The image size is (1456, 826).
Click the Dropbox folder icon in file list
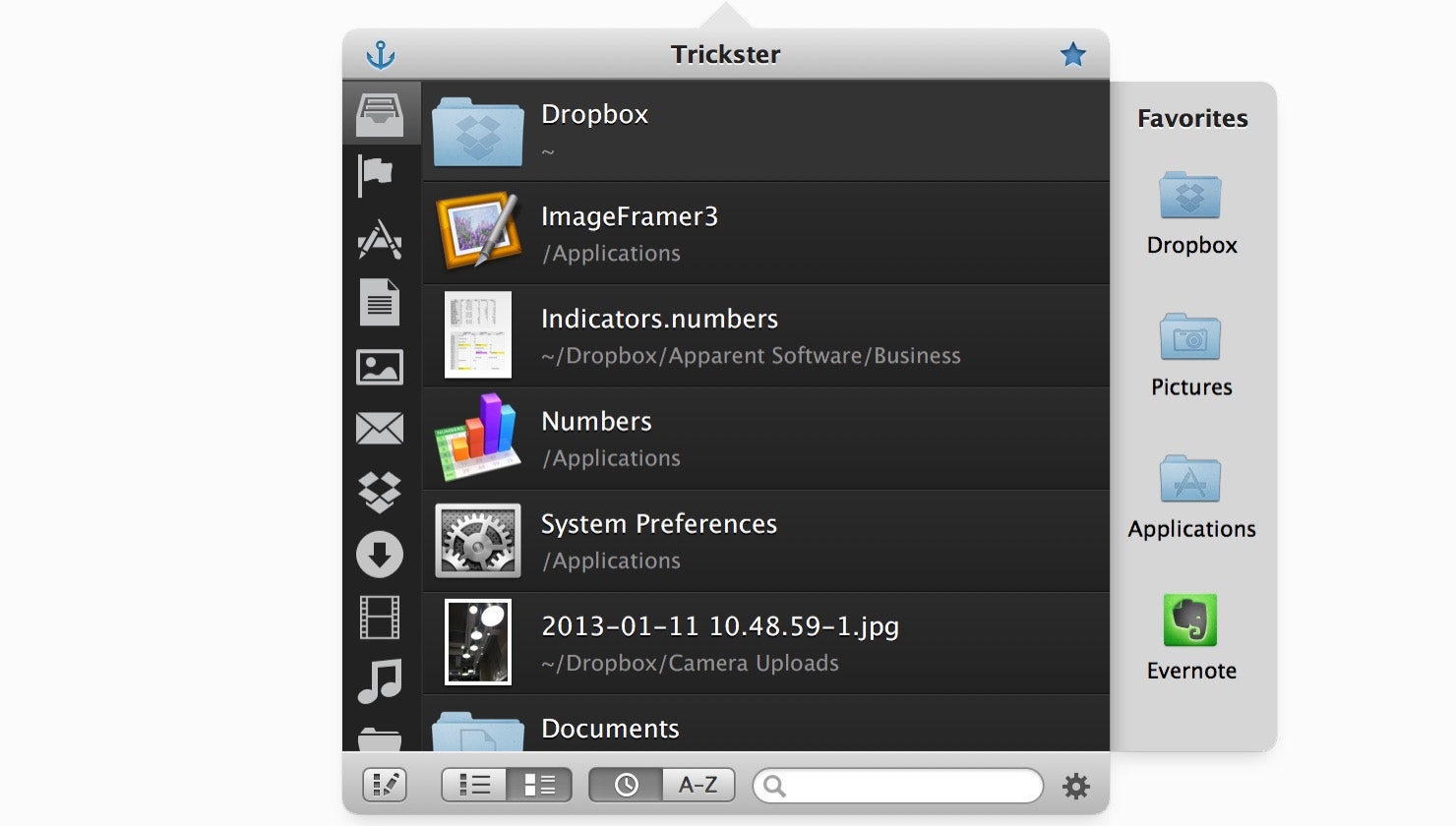coord(478,131)
